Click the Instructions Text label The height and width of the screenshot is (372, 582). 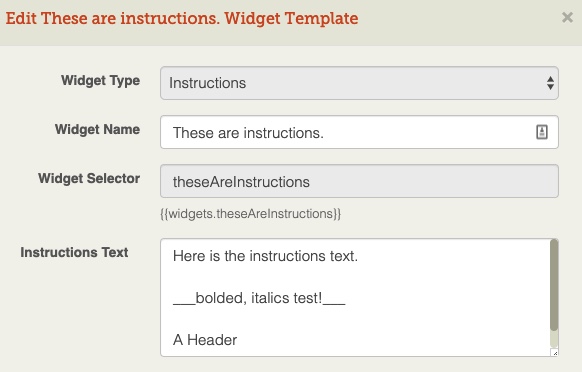coord(74,252)
